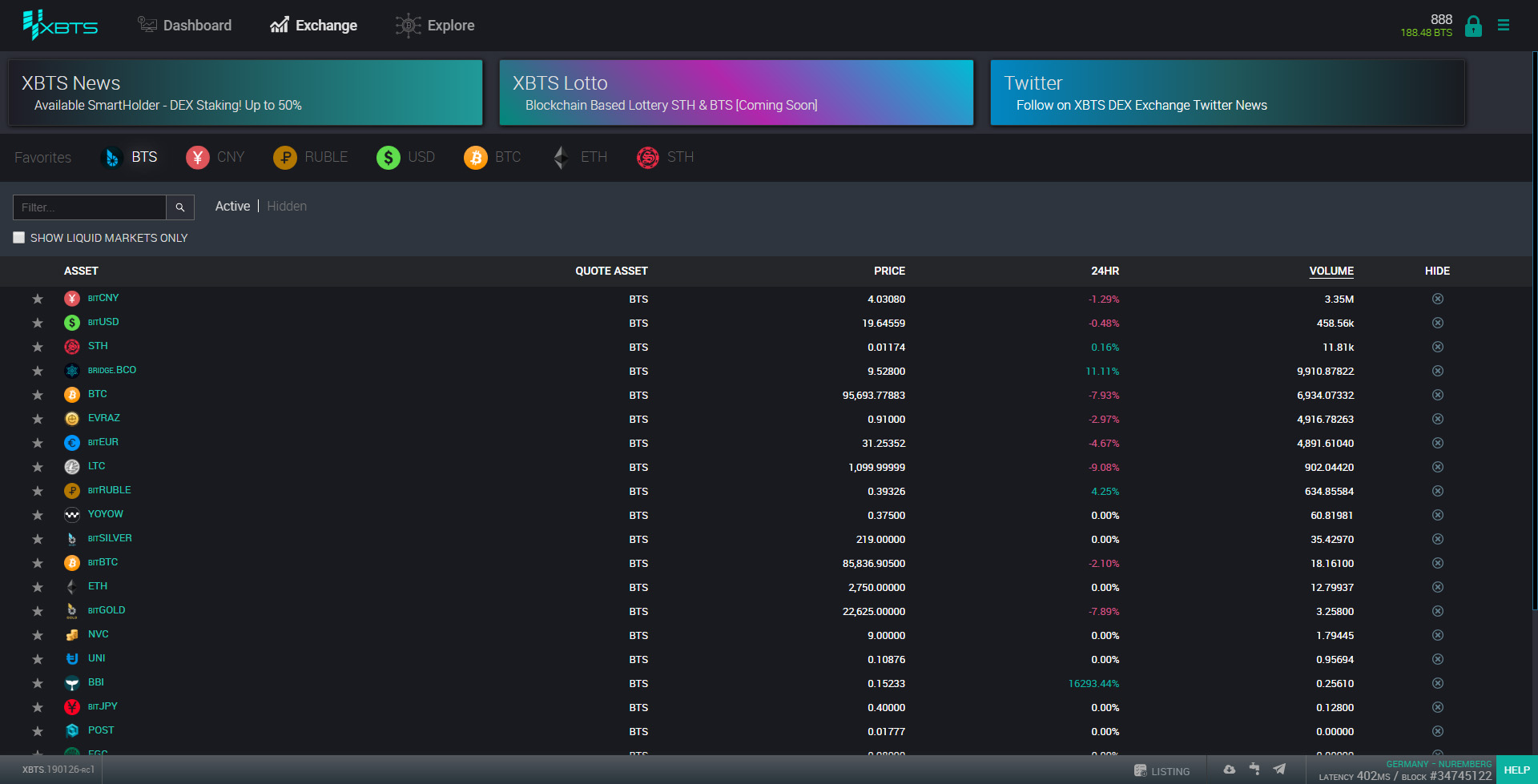
Task: Open the XBTS News banner
Action: [245, 93]
